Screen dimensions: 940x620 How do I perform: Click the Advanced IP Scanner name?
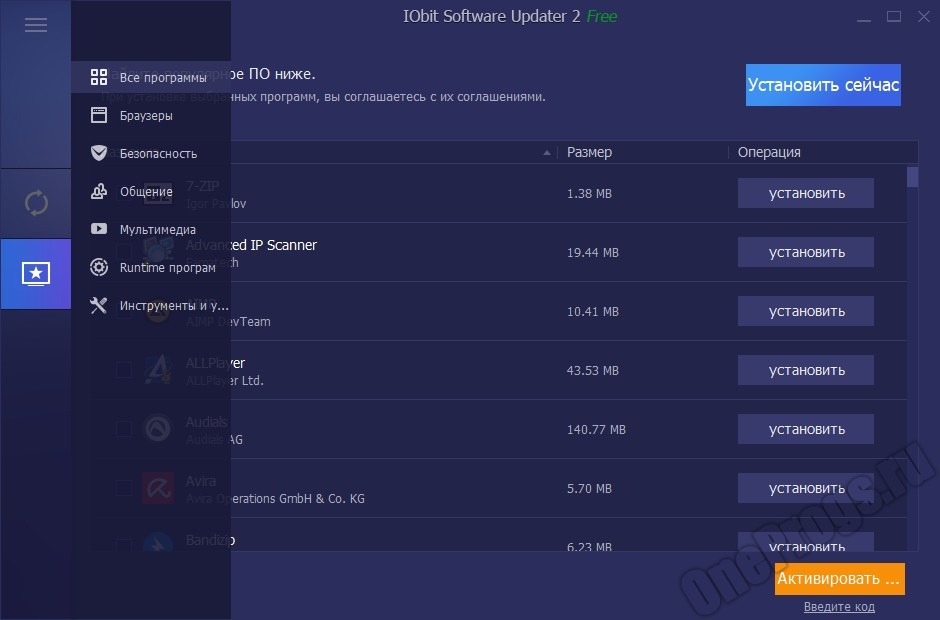click(x=251, y=245)
